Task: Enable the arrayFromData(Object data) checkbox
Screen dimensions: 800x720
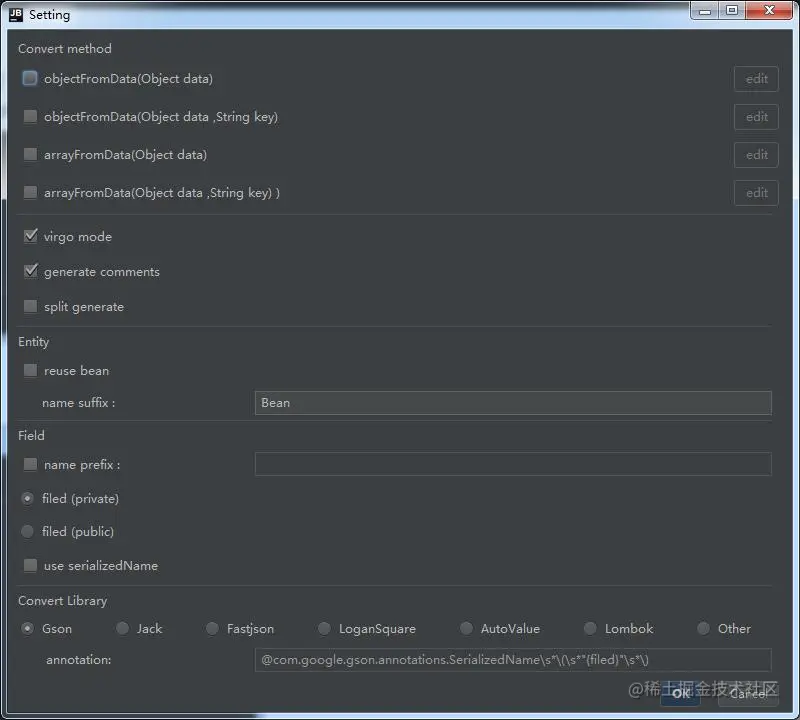Action: click(30, 154)
